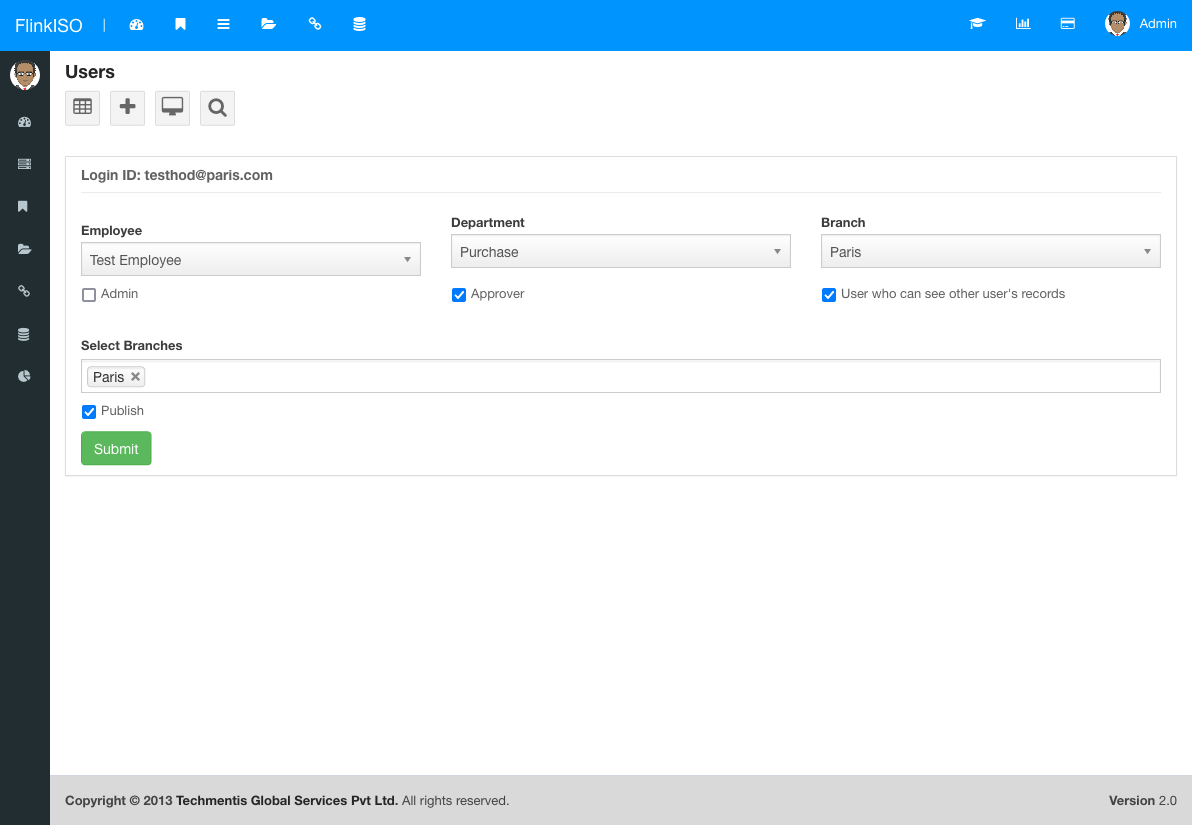Add a new user with plus button
Screen dimensions: 1192x825
128,108
